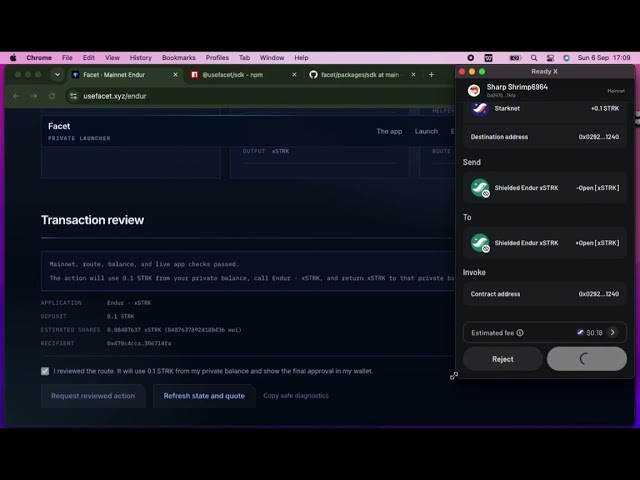Go forward in Chrome

34,96
